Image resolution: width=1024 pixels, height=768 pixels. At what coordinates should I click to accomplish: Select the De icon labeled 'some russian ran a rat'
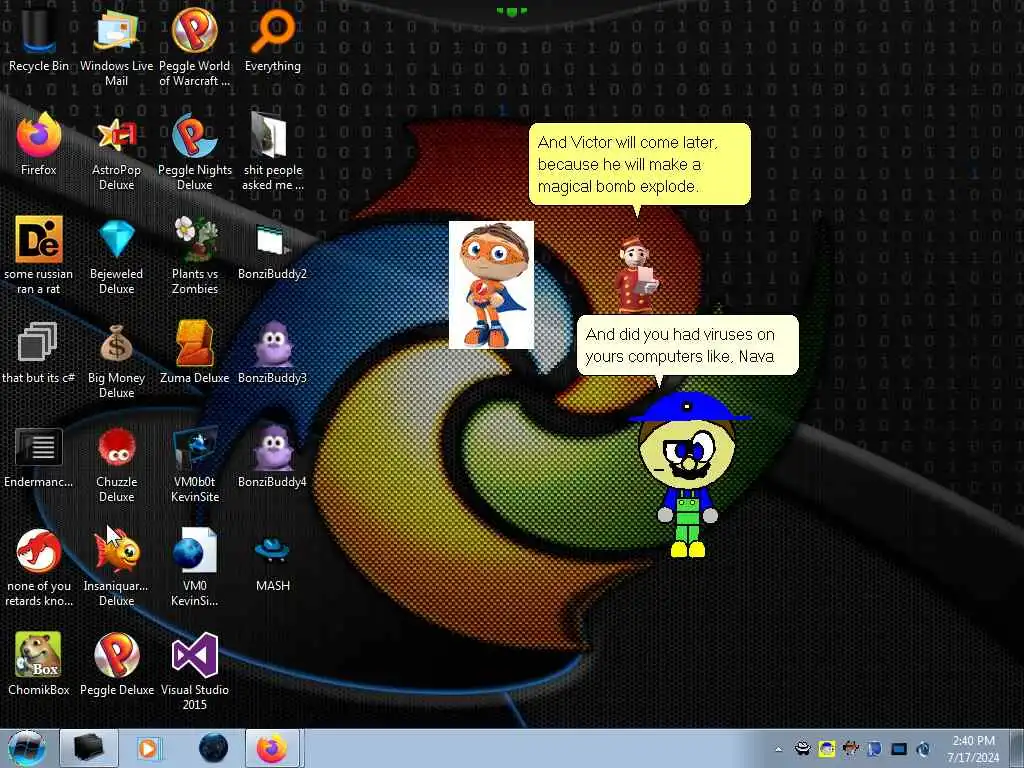coord(39,255)
